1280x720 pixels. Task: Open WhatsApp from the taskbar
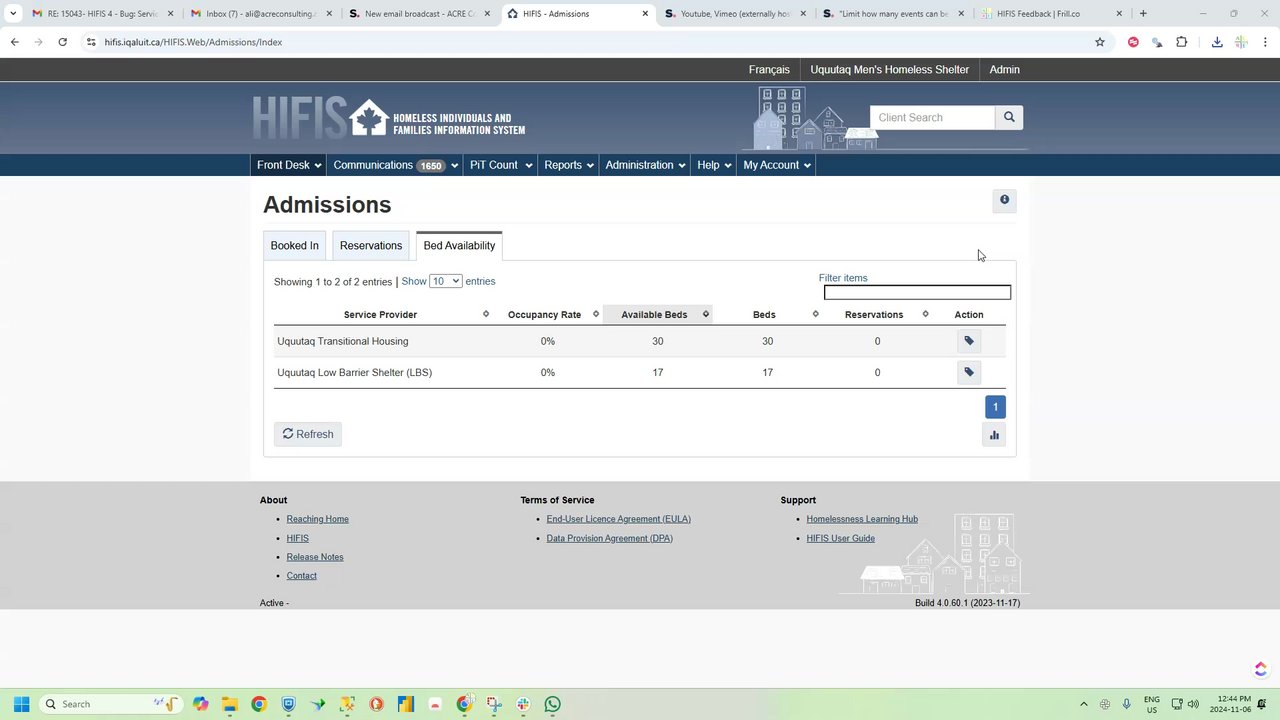click(553, 704)
